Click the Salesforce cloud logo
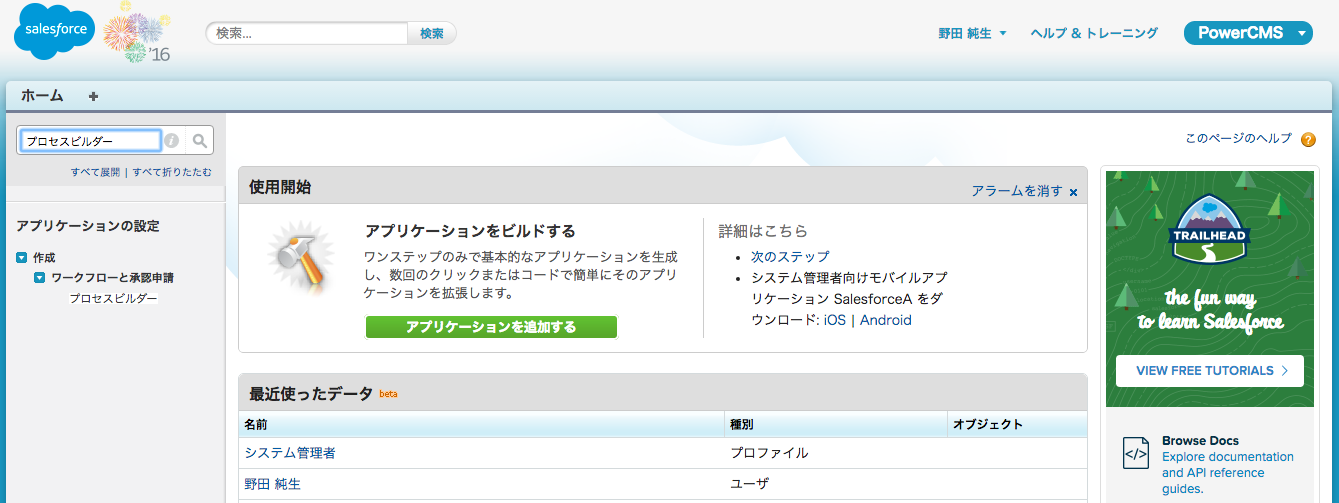Viewport: 1339px width, 503px height. 54,31
